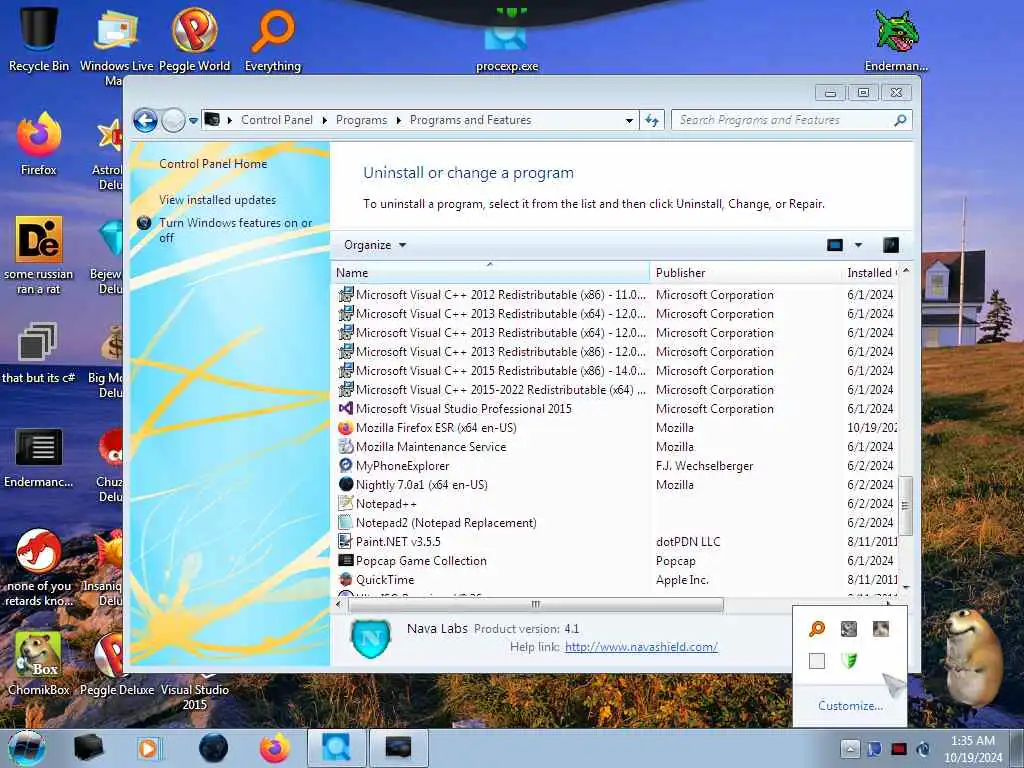Click the green shield tray popup icon

848,660
